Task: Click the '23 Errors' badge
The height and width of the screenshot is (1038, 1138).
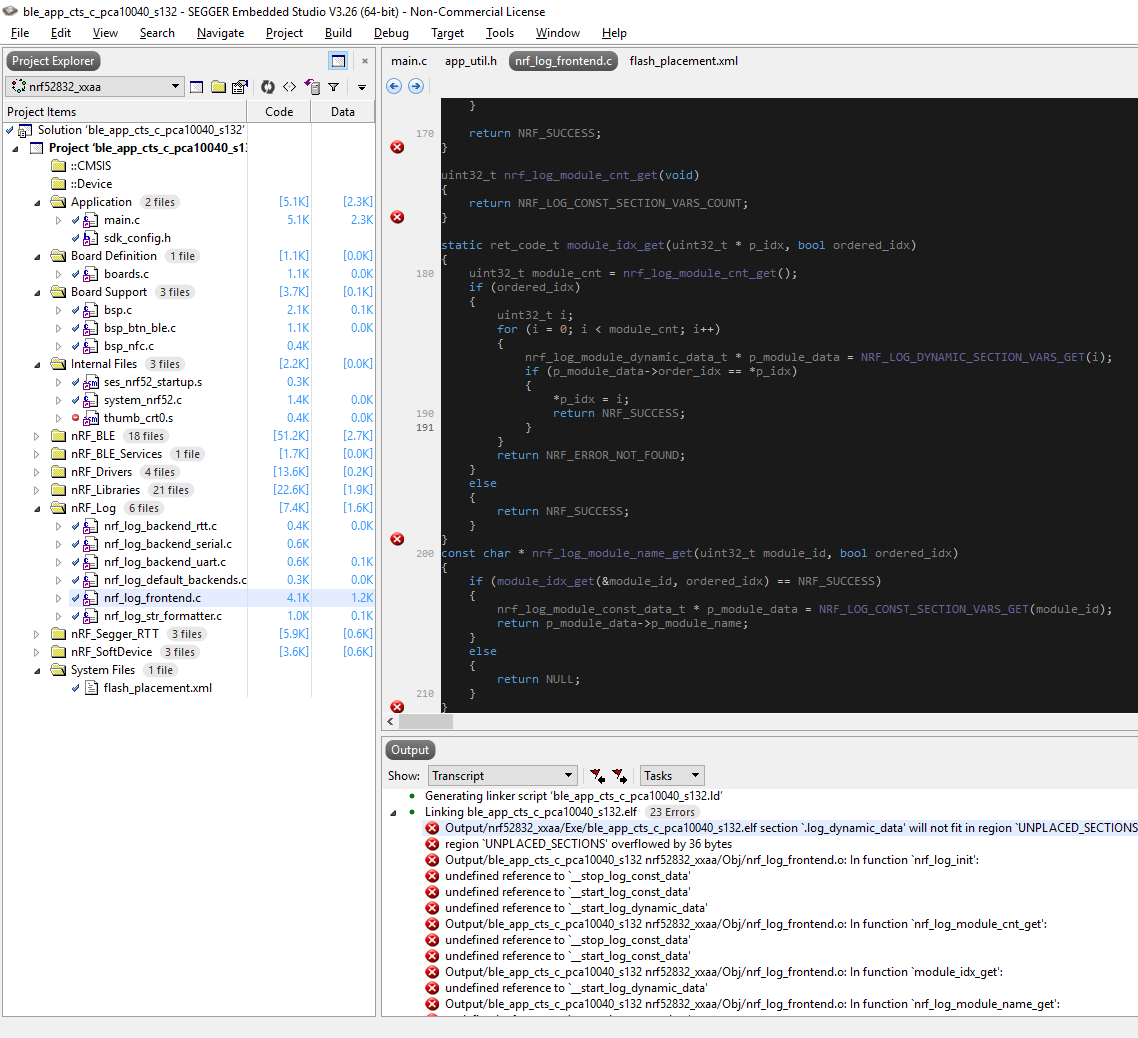Action: [x=672, y=812]
